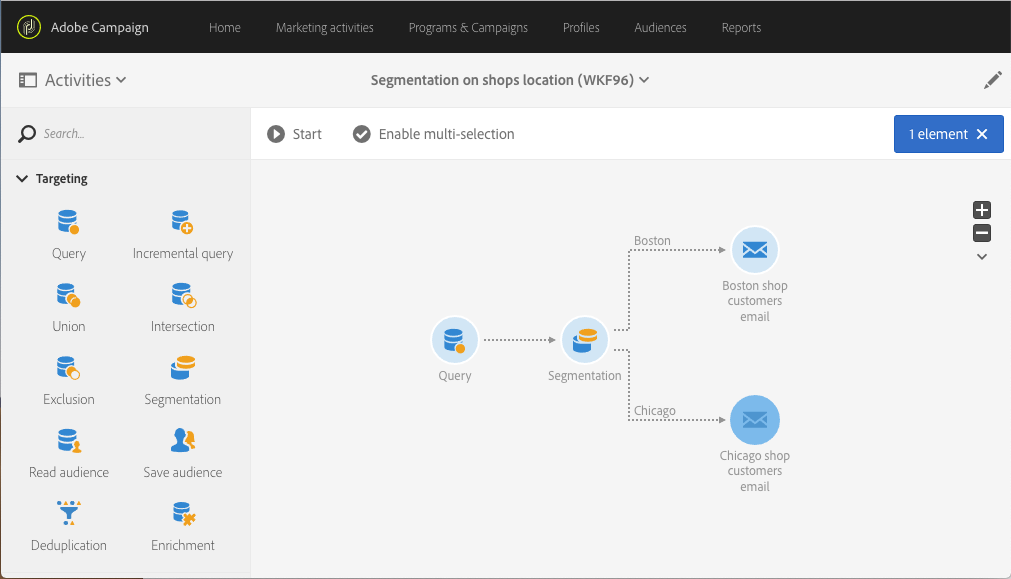Go to Programs & Campaigns tab
Image resolution: width=1011 pixels, height=579 pixels.
coord(468,27)
